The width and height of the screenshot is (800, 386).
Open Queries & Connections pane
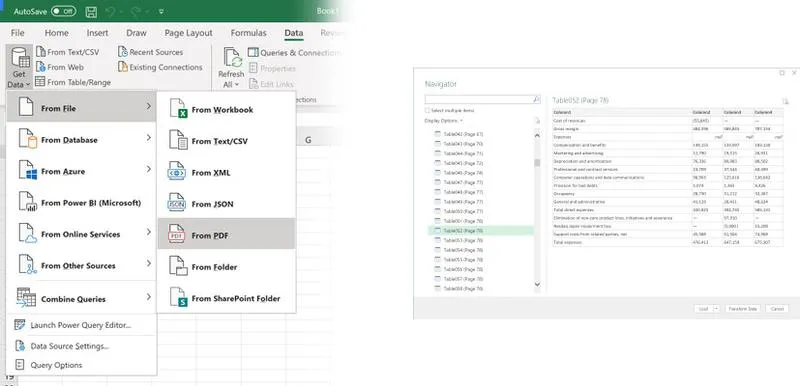coord(293,53)
